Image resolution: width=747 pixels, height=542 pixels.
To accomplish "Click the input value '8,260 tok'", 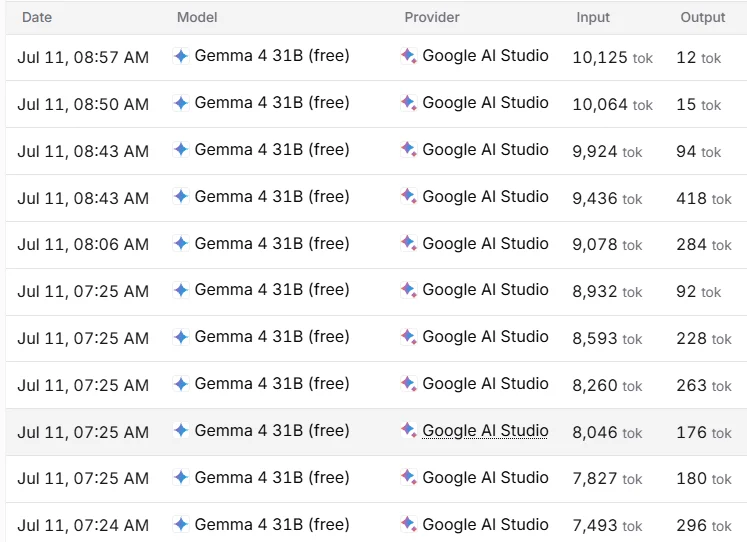I will (607, 385).
